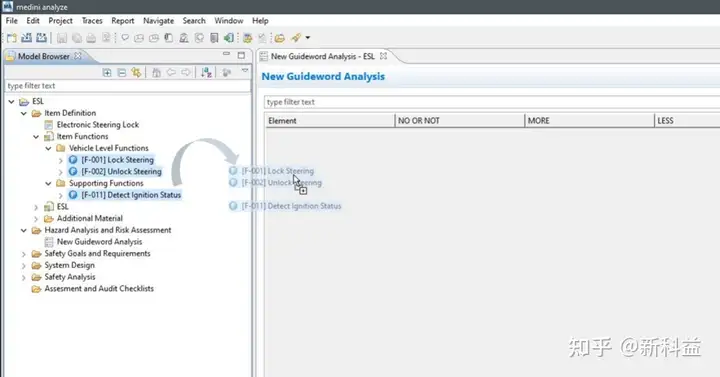Click the green arrow door toolbar icon
Screen dimensions: 720x377
[229, 38]
